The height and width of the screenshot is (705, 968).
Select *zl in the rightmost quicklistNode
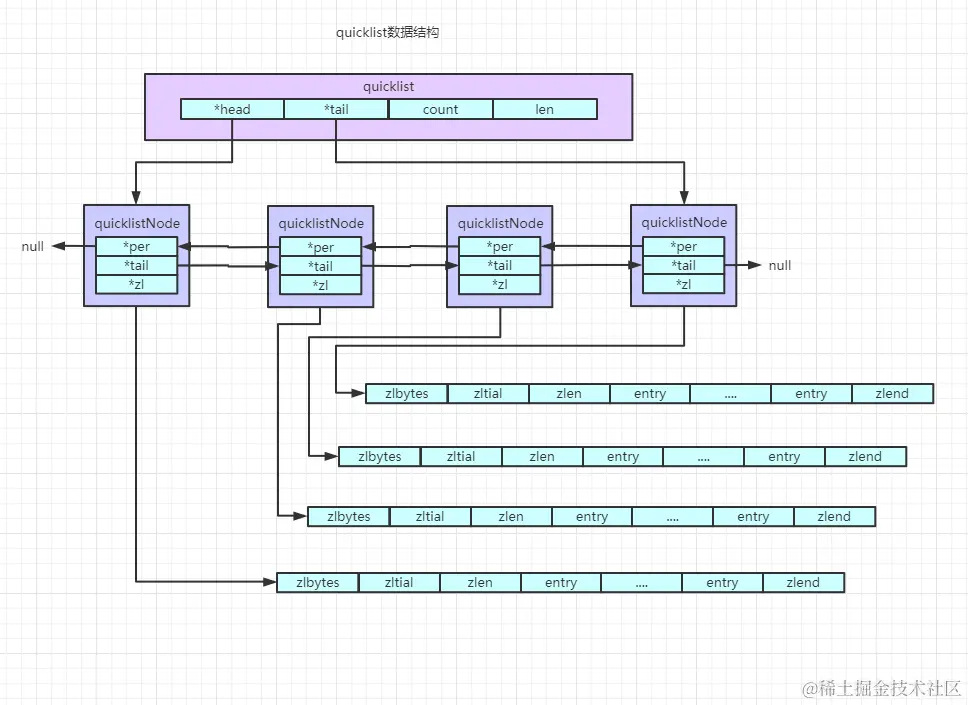click(683, 284)
